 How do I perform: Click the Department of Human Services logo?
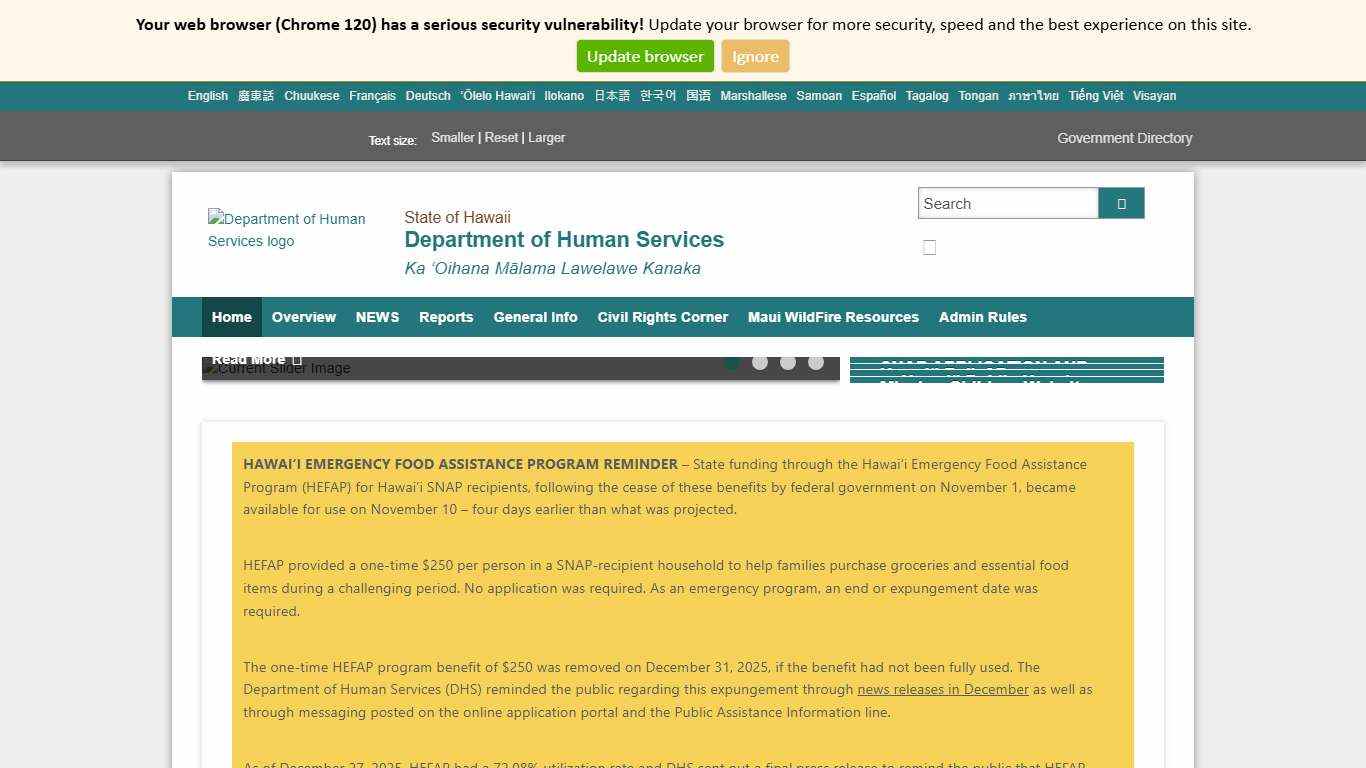tap(289, 230)
